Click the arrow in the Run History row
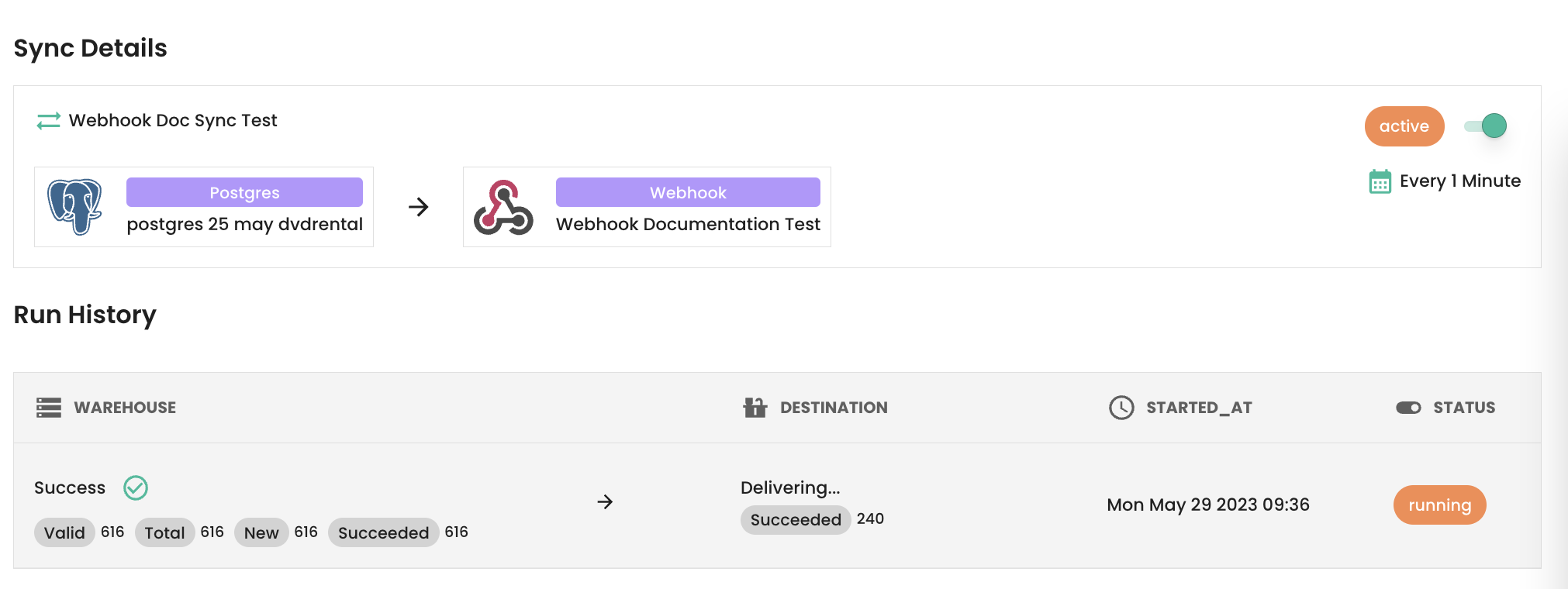Screen dimensions: 1568x589 [606, 502]
